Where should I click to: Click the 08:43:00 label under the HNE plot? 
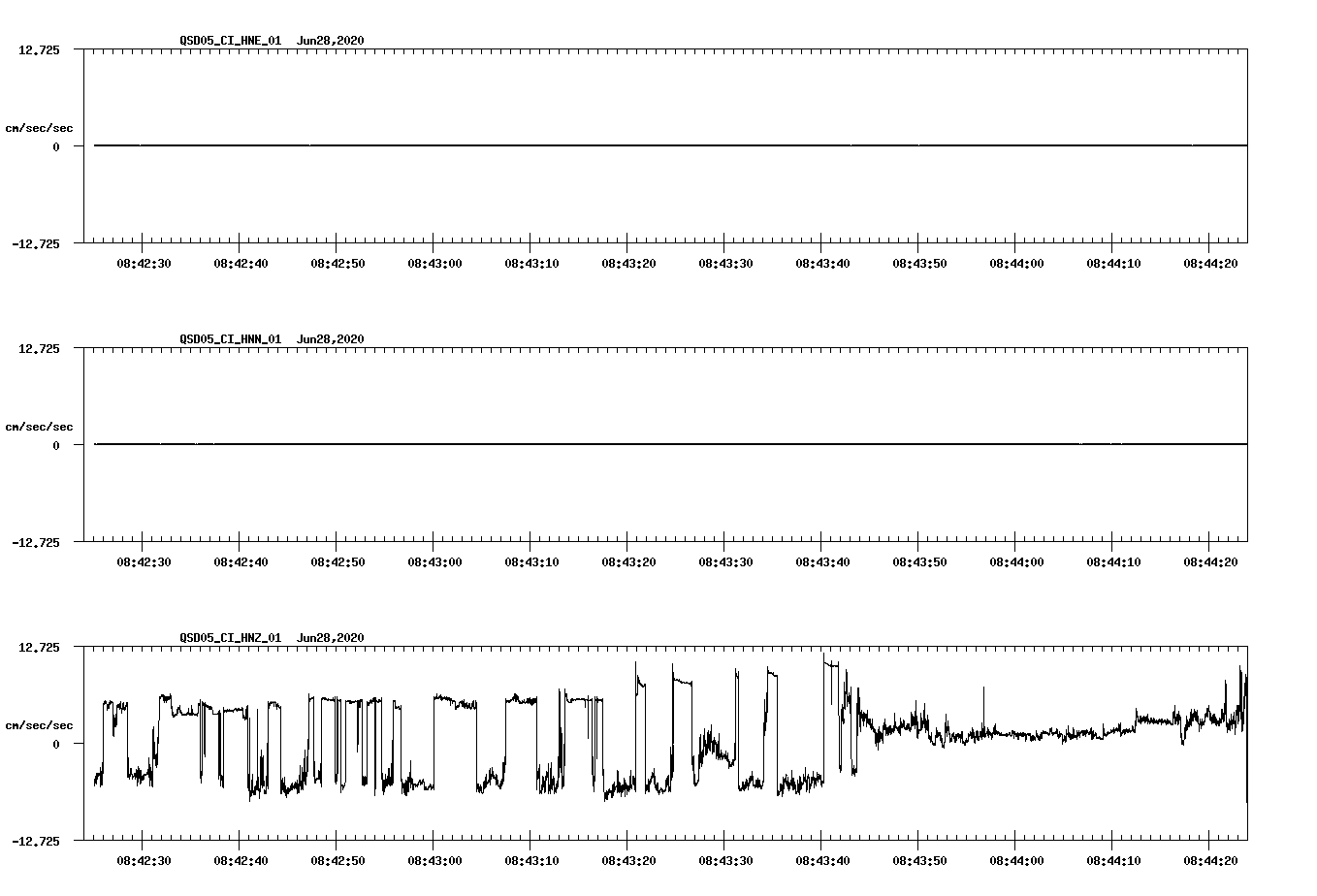434,264
